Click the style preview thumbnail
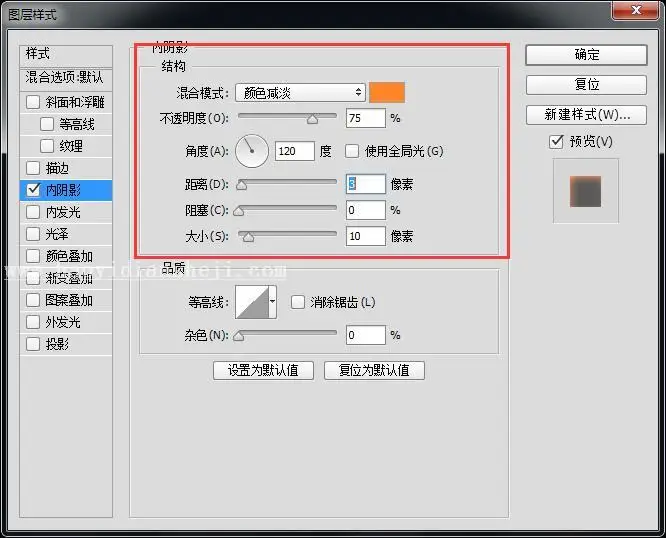Image resolution: width=666 pixels, height=538 pixels. (586, 191)
